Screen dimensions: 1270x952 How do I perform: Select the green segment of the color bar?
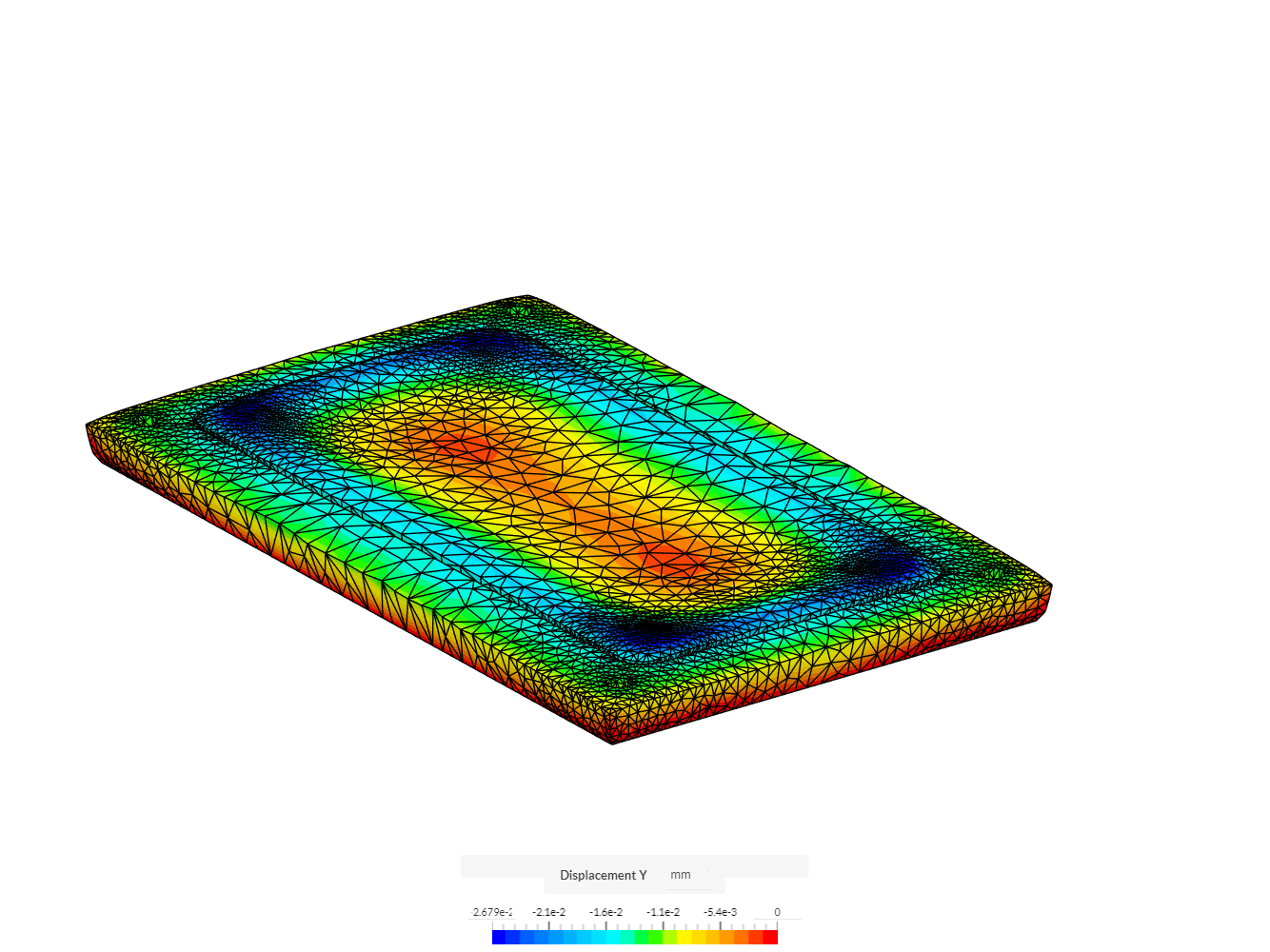(x=647, y=937)
